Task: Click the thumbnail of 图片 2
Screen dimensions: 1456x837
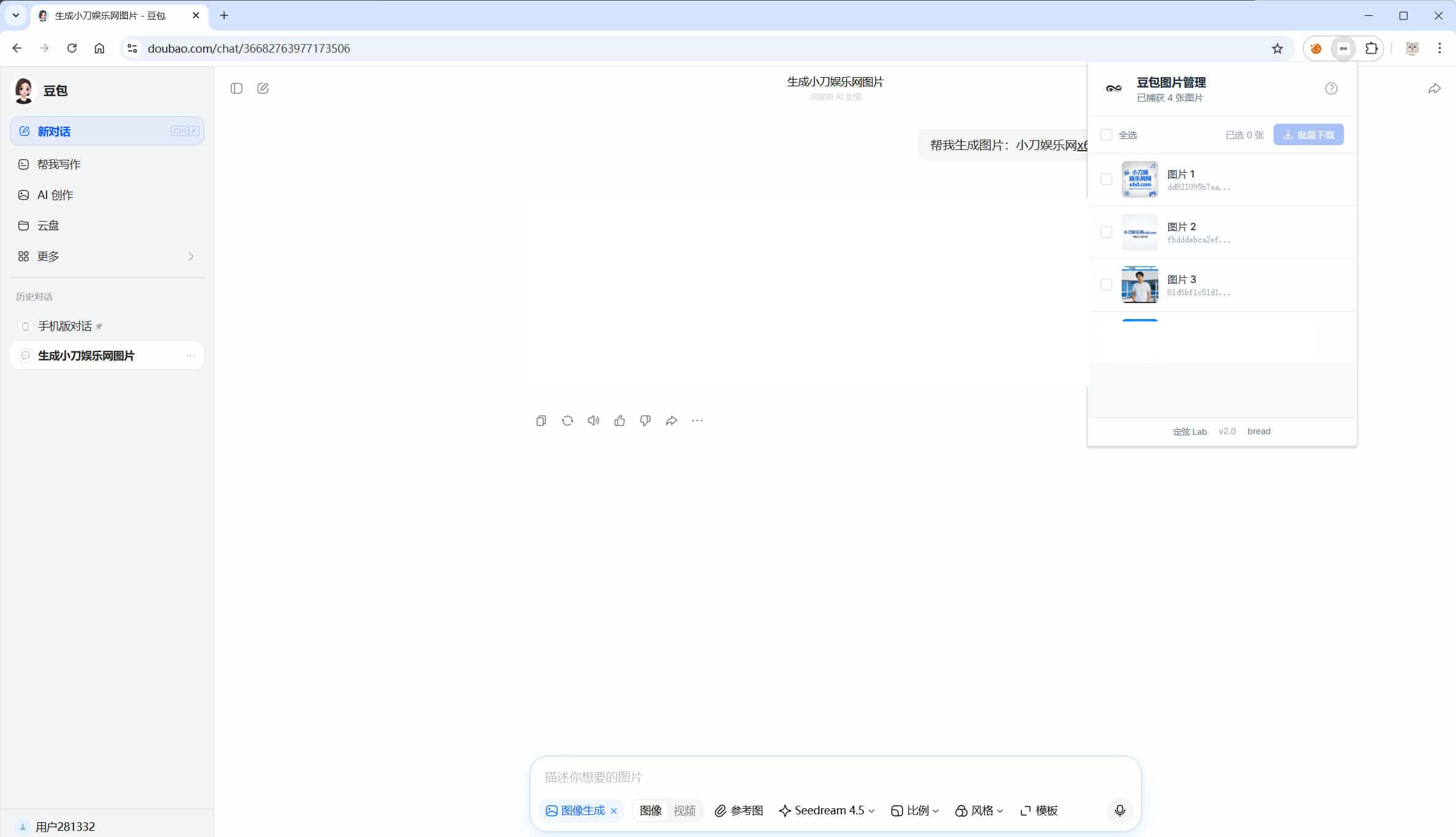Action: click(x=1139, y=232)
